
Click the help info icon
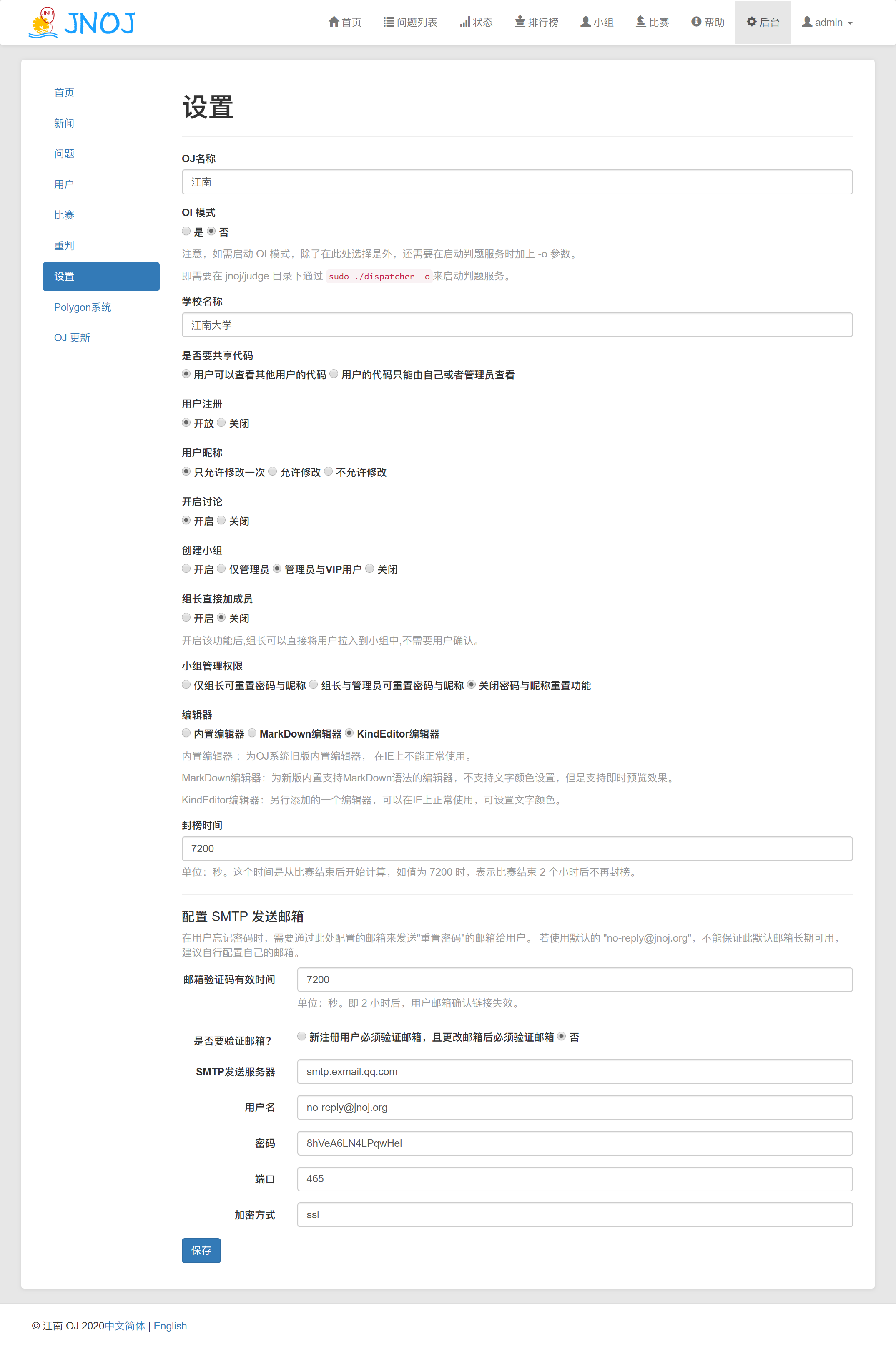coord(696,22)
